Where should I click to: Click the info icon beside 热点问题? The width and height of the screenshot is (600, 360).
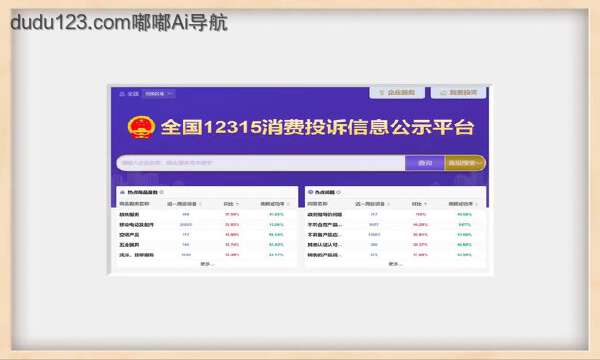pos(339,192)
